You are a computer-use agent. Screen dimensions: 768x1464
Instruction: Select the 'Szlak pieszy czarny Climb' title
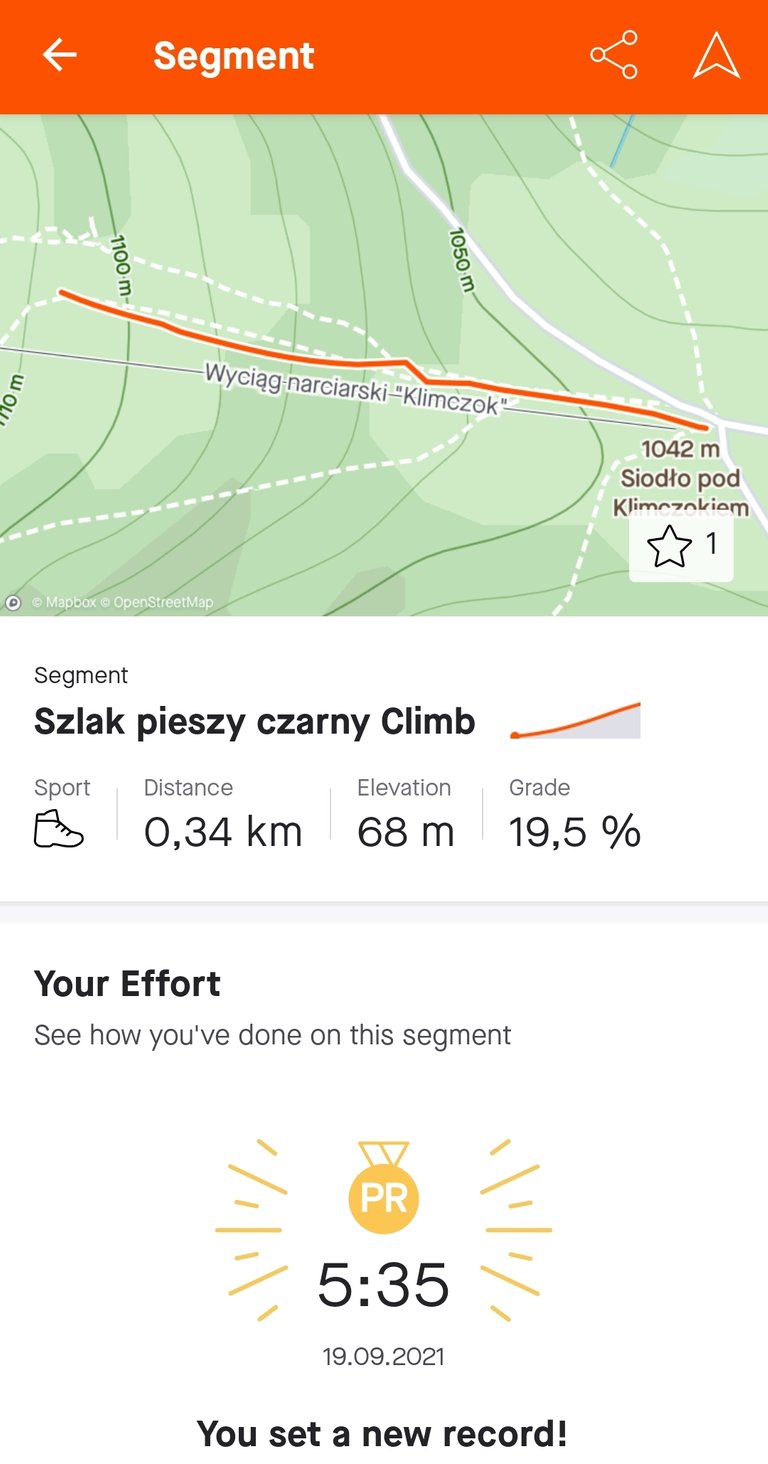[254, 721]
